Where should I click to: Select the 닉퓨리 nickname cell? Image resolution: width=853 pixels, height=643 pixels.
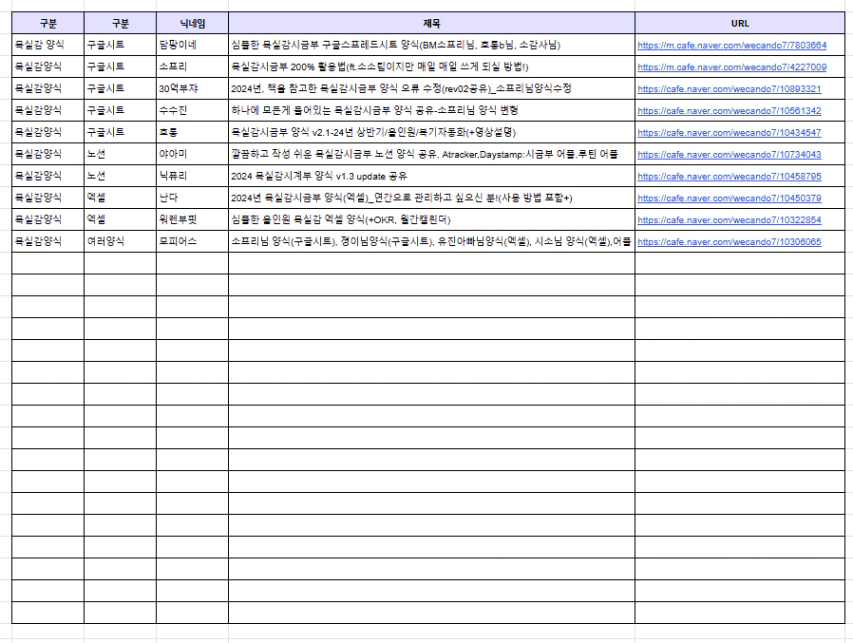pos(192,176)
